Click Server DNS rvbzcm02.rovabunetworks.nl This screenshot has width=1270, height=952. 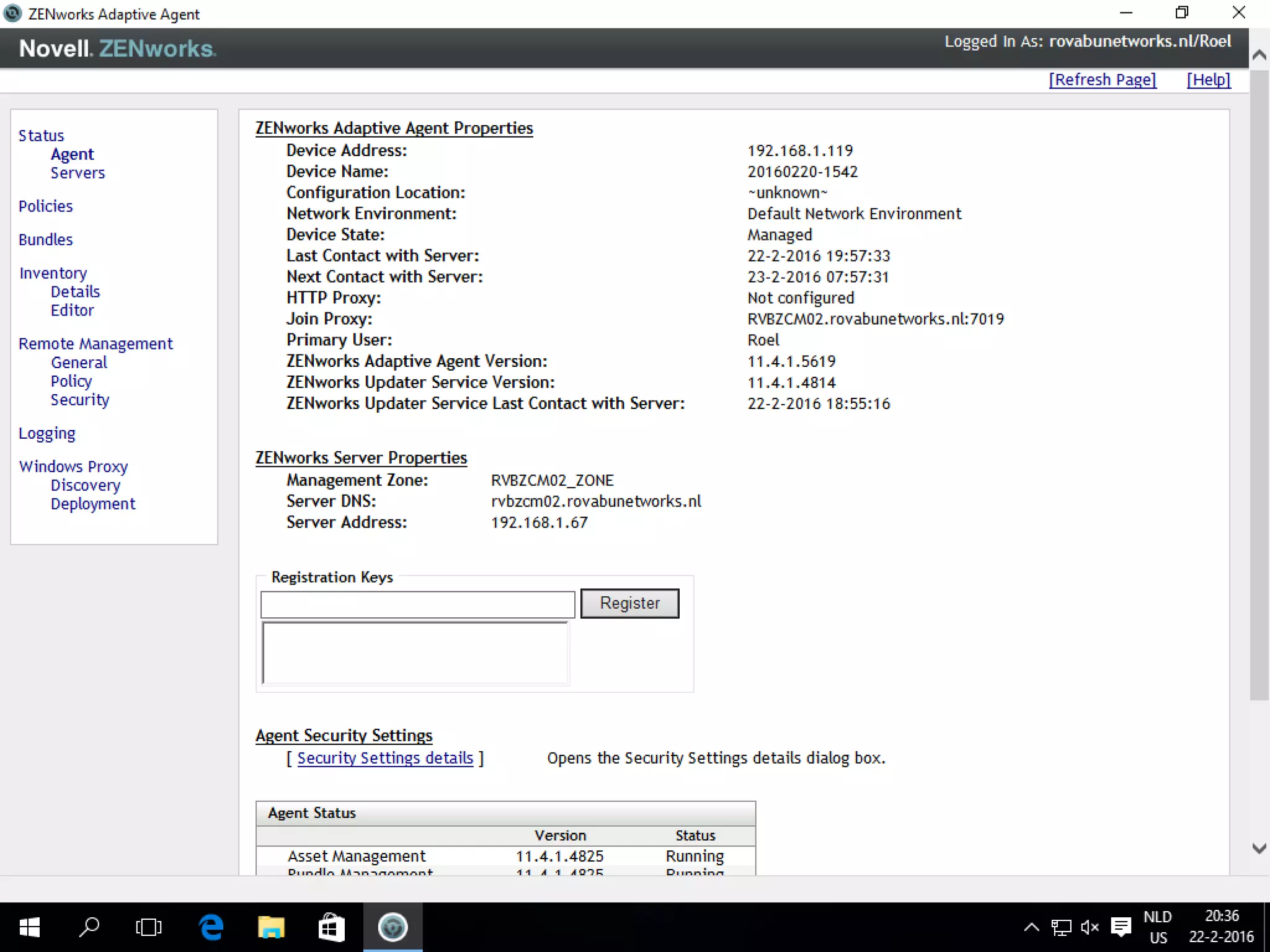pos(596,501)
